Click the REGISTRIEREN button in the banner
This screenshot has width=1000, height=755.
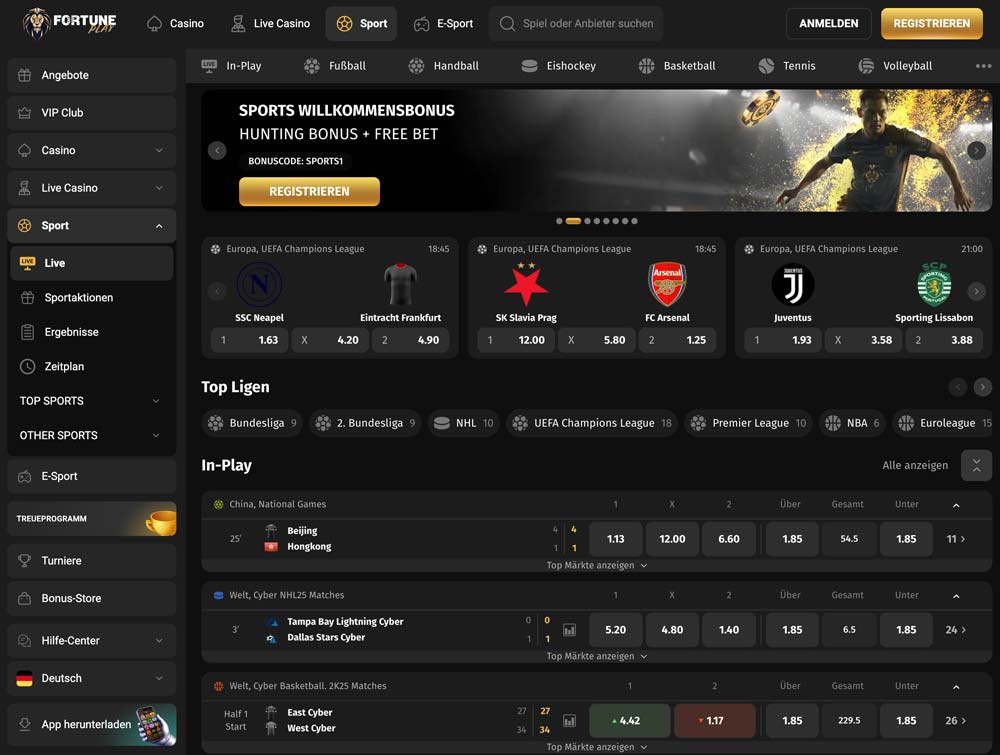click(308, 192)
